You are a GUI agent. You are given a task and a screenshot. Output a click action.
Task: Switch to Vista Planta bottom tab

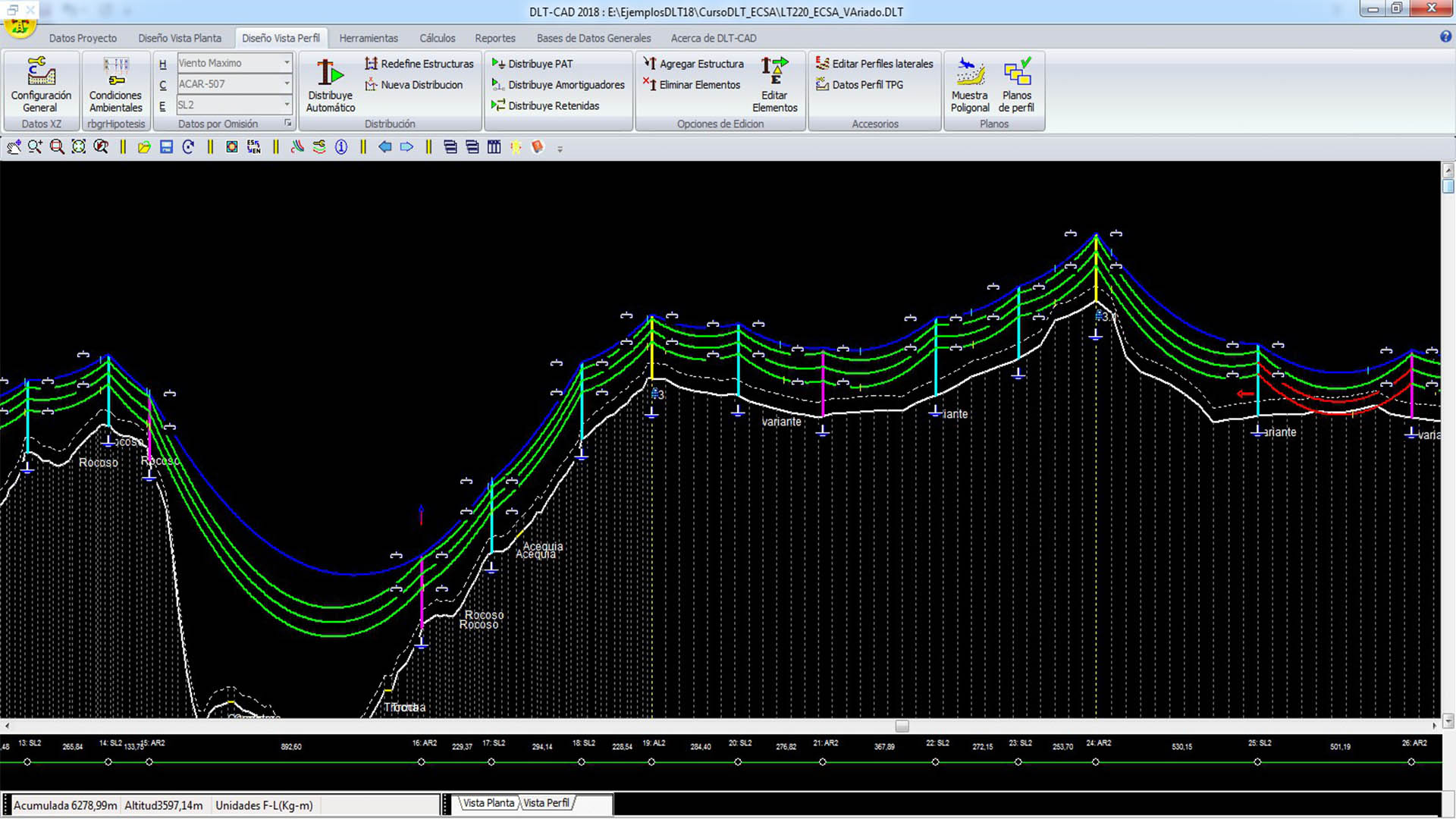click(488, 803)
